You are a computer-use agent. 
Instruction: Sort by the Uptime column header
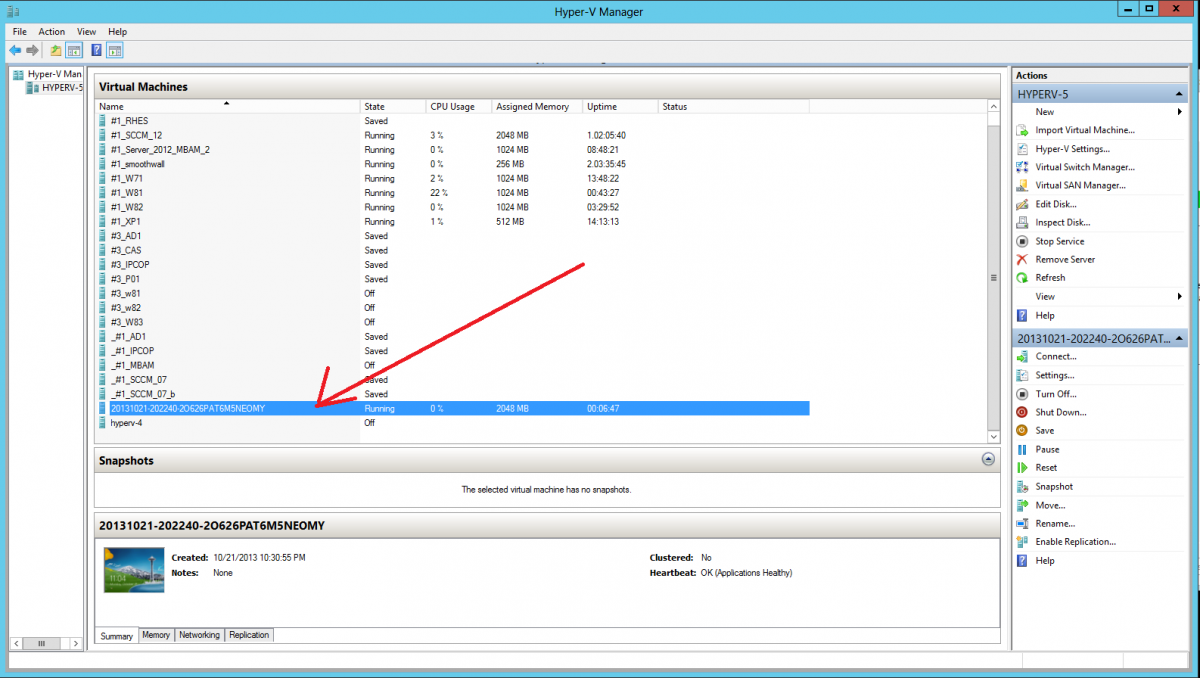pyautogui.click(x=620, y=106)
